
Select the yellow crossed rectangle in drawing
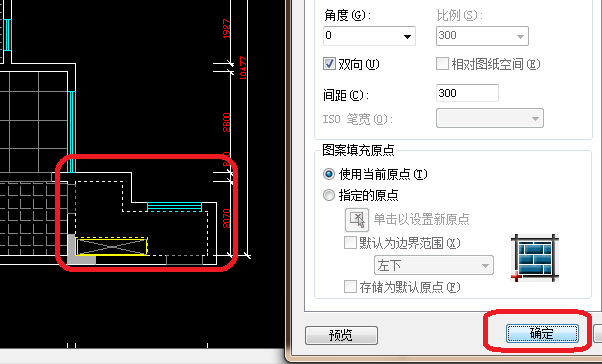click(112, 247)
